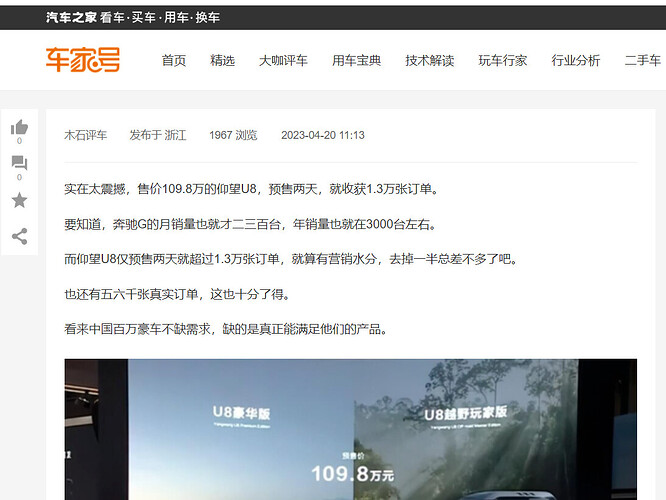
Task: Click the 买车 link in top bar
Action: click(x=144, y=17)
